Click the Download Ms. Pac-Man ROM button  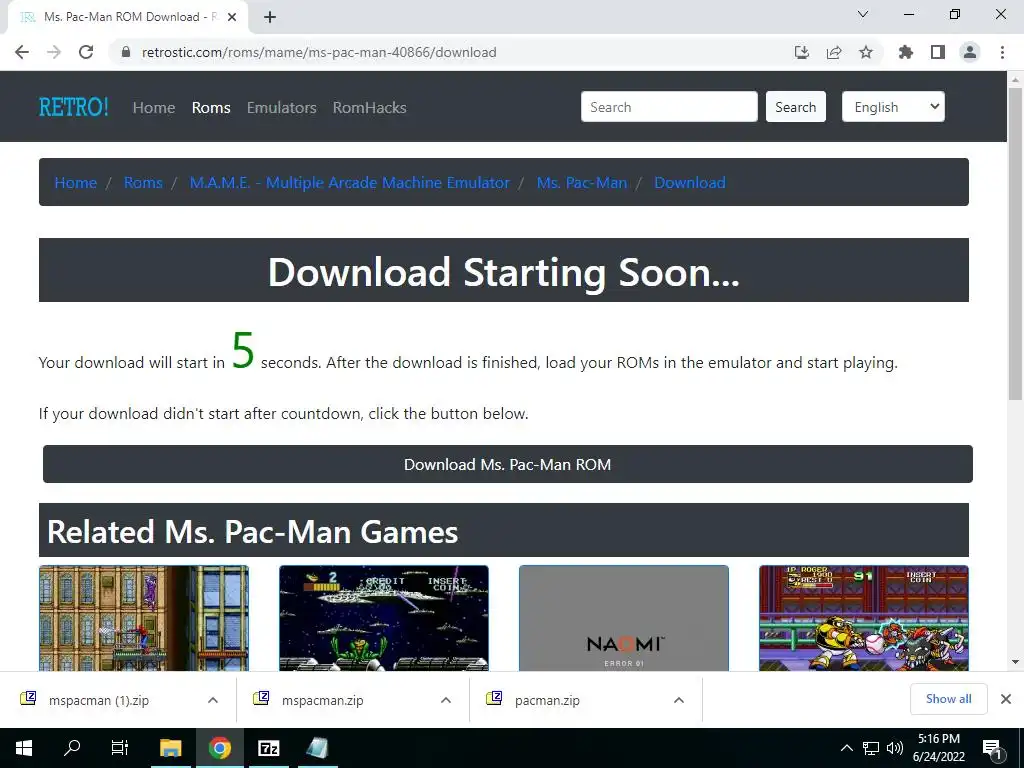click(507, 464)
